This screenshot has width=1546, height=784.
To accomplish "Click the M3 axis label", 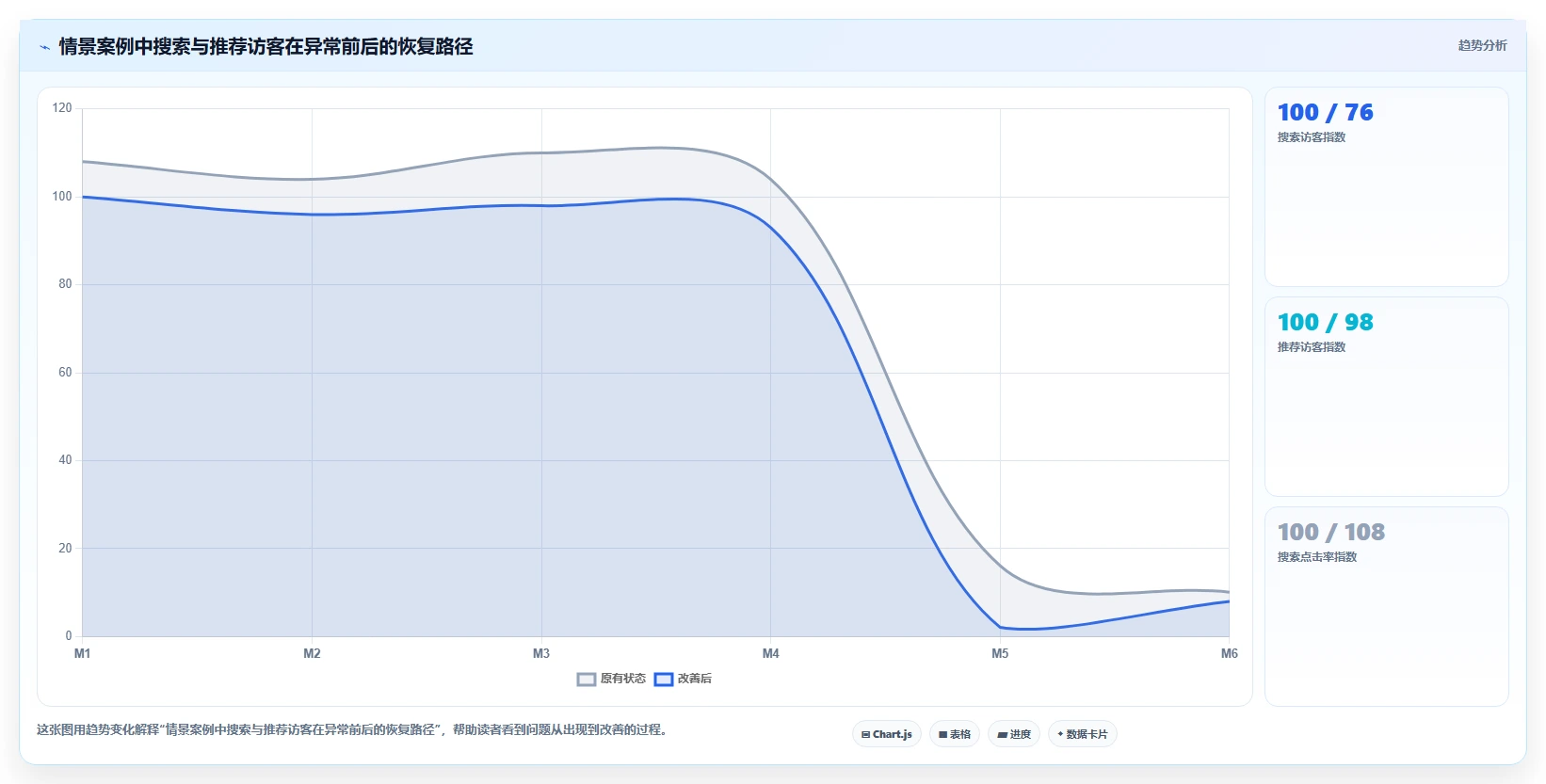I will tap(541, 653).
